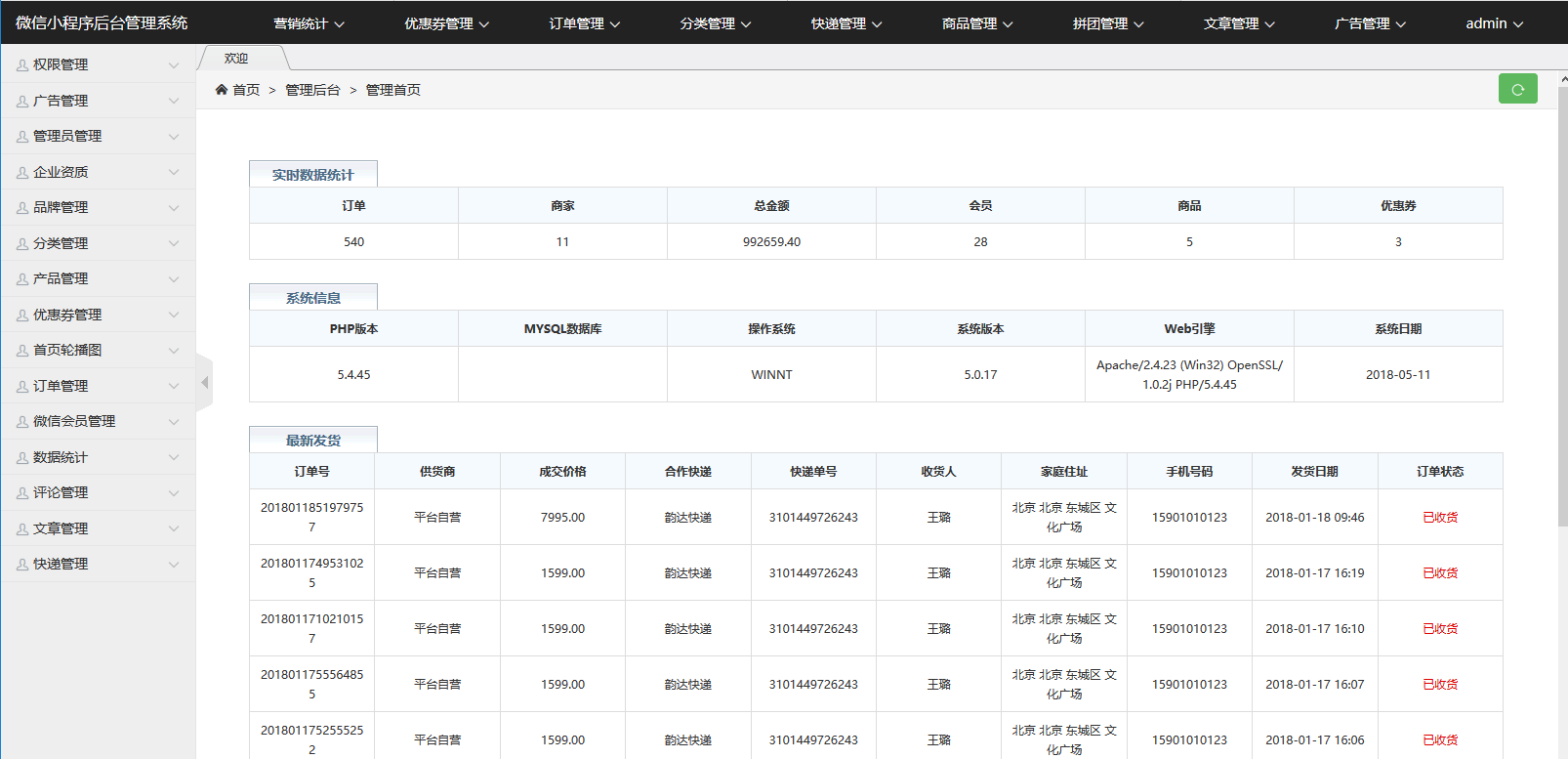Open the 拼团管理 top menu
Viewport: 1568px width, 759px height.
[x=1108, y=23]
